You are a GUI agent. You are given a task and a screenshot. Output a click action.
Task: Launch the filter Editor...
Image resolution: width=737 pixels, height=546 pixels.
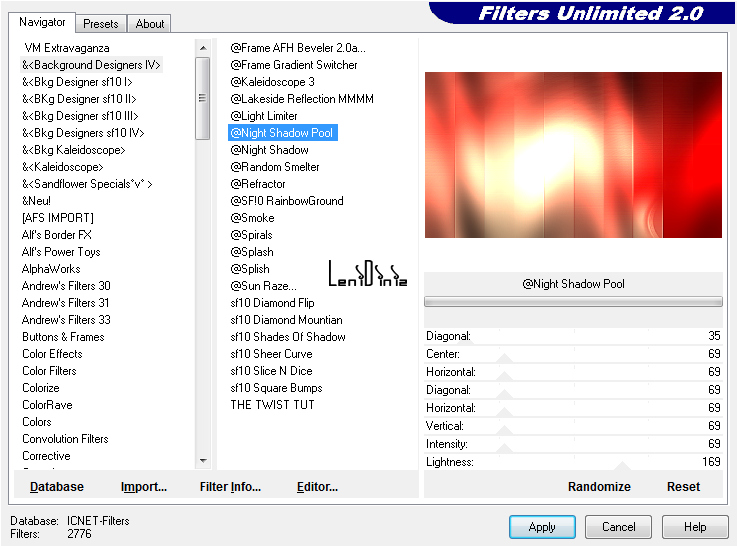[317, 487]
